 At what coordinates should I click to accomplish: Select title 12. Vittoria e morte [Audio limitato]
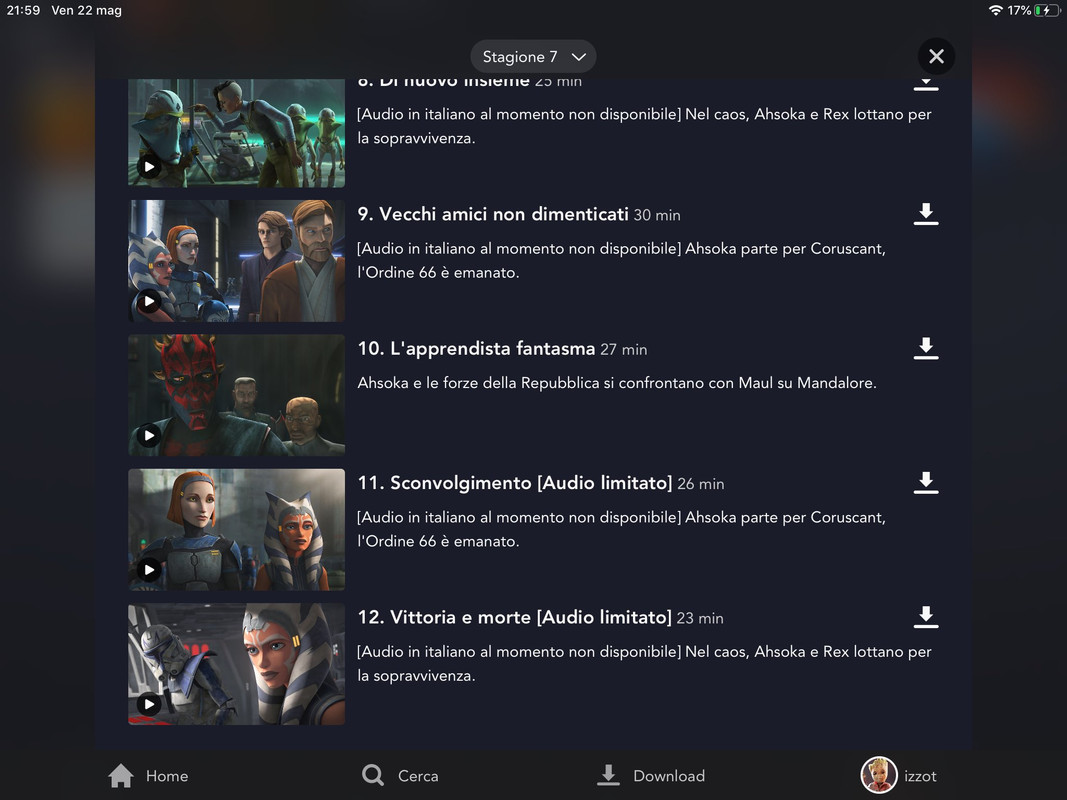point(514,618)
